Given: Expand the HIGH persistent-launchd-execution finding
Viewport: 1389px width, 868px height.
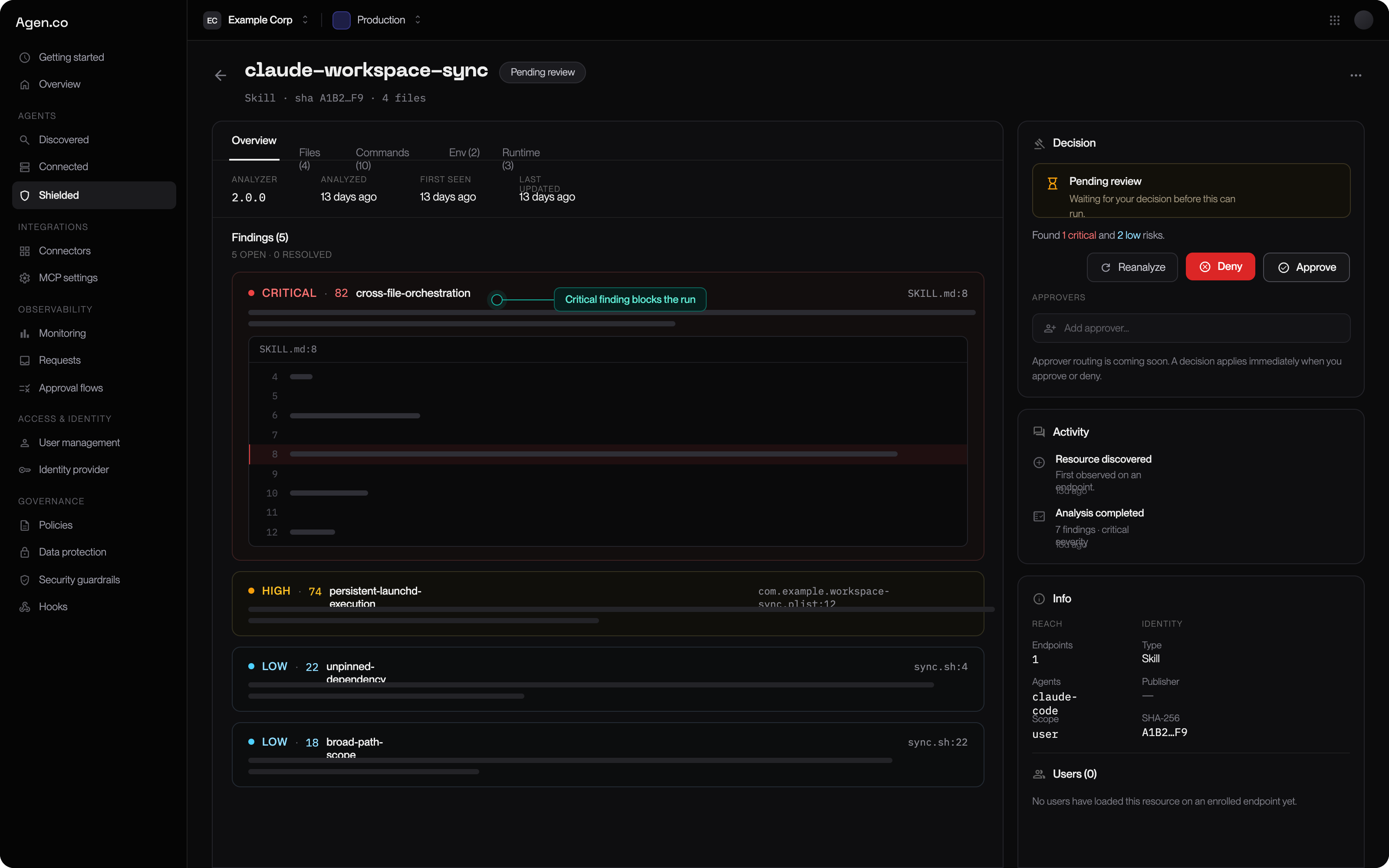Looking at the screenshot, I should [x=608, y=603].
